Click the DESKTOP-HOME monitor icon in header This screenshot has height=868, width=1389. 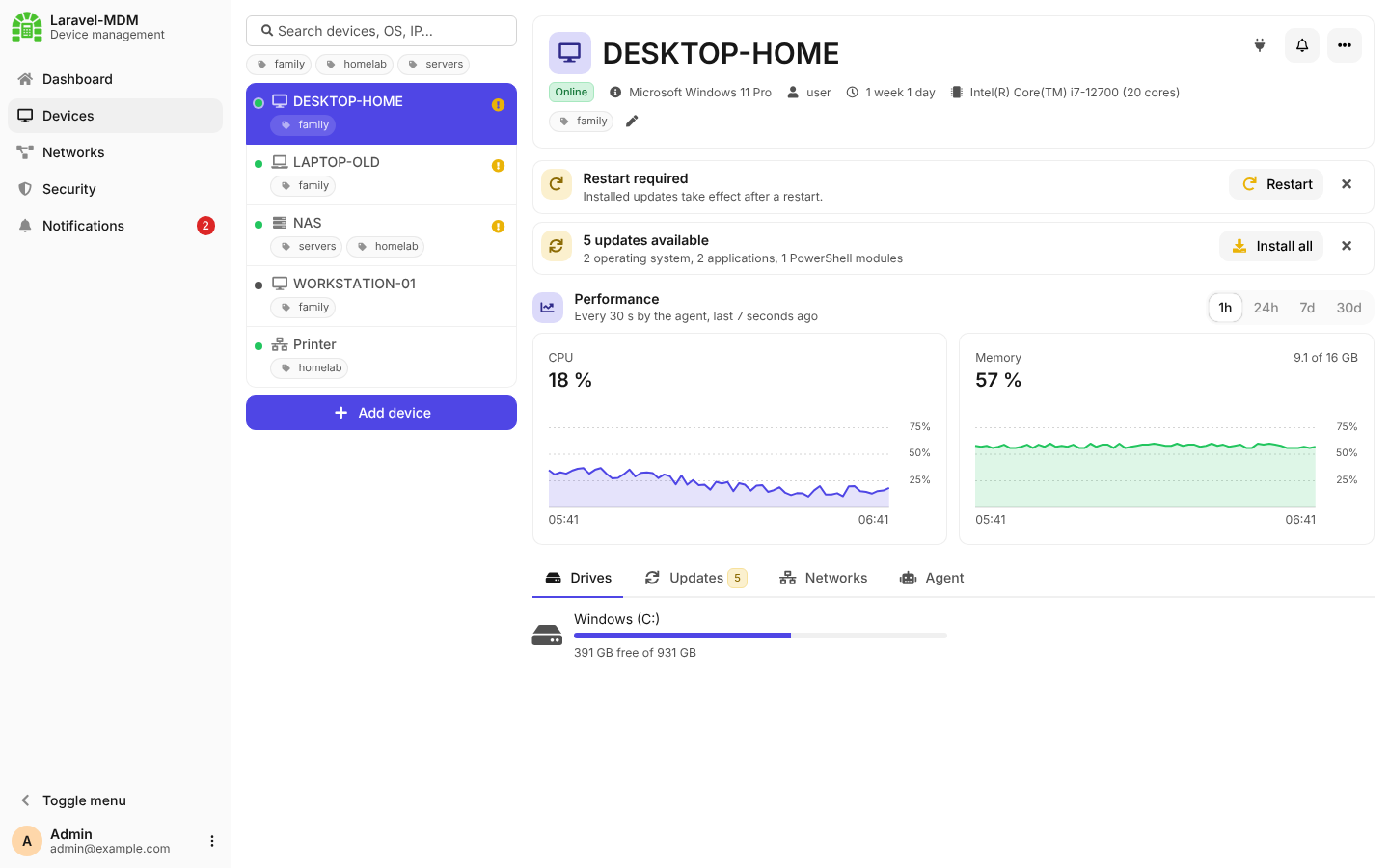pyautogui.click(x=570, y=53)
